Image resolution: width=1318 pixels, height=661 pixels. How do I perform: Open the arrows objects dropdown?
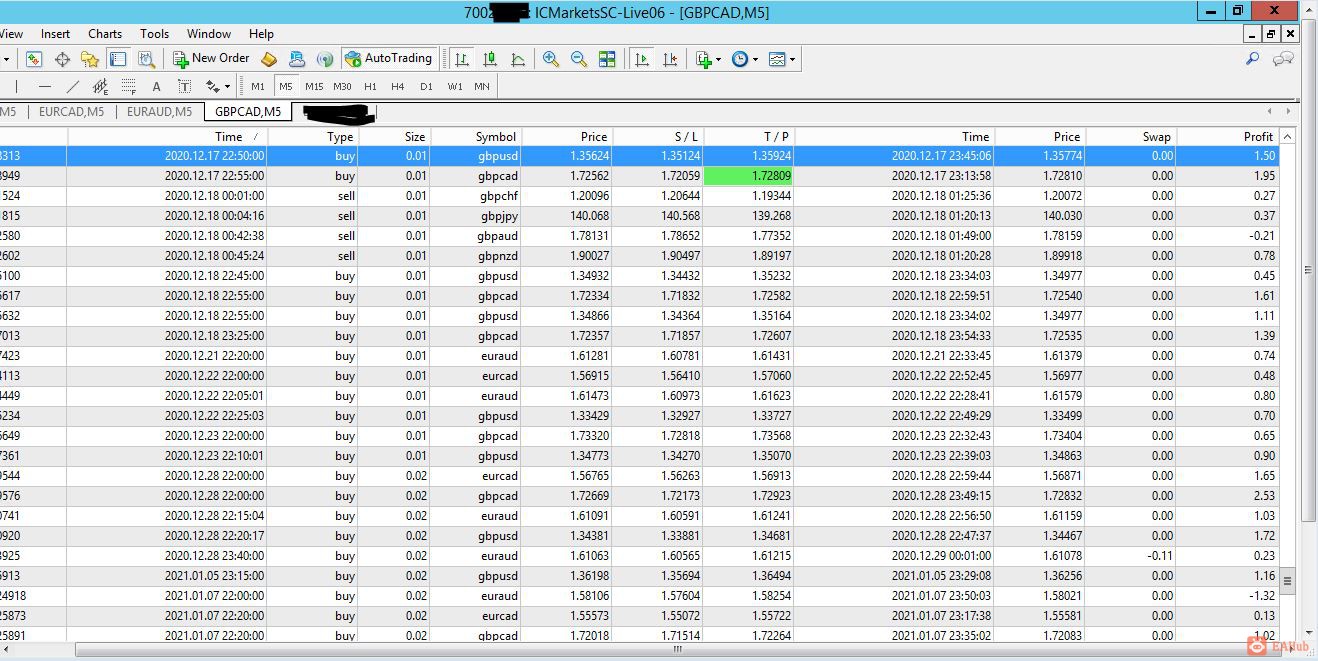217,86
